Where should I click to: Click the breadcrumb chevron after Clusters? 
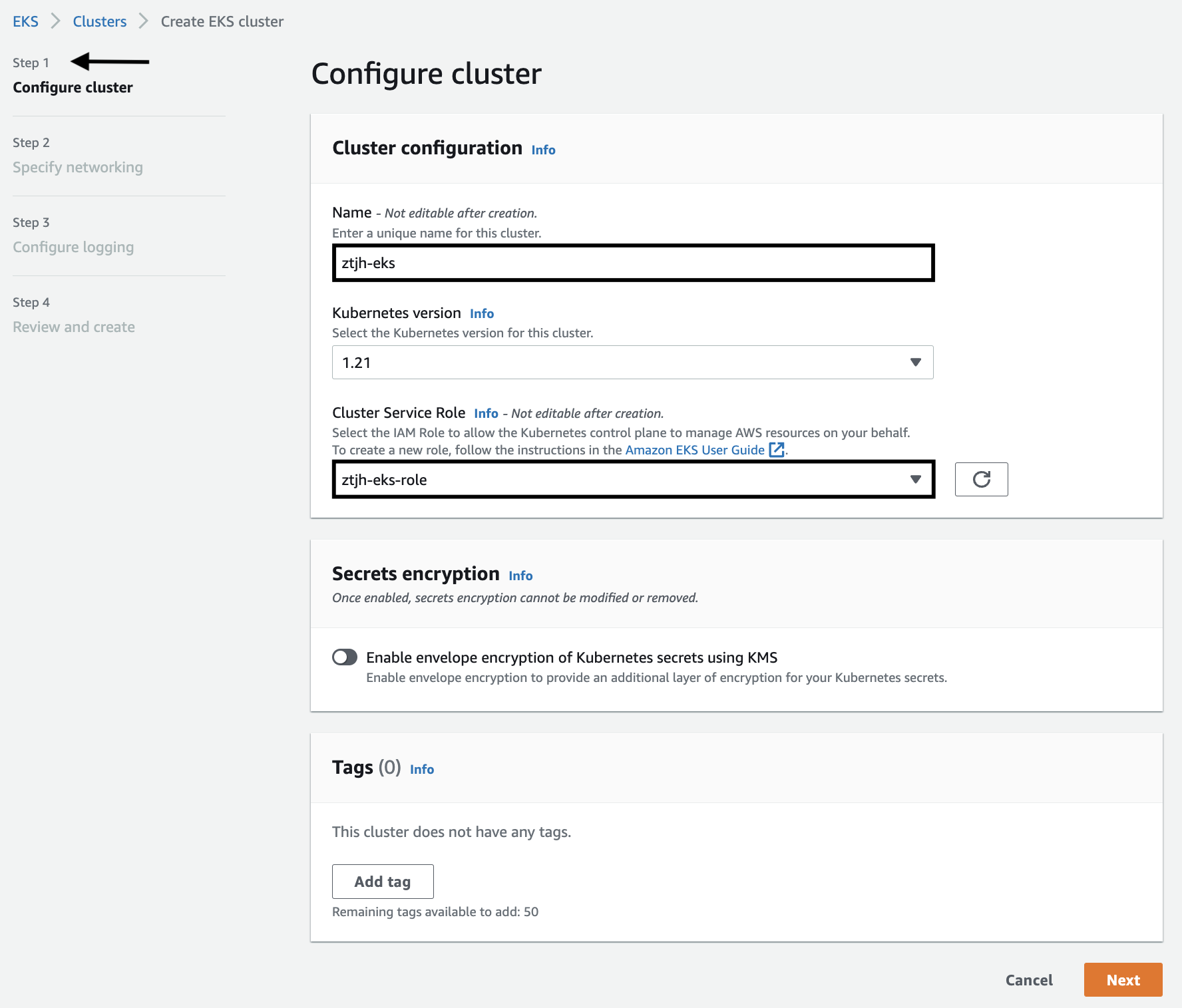pyautogui.click(x=143, y=21)
